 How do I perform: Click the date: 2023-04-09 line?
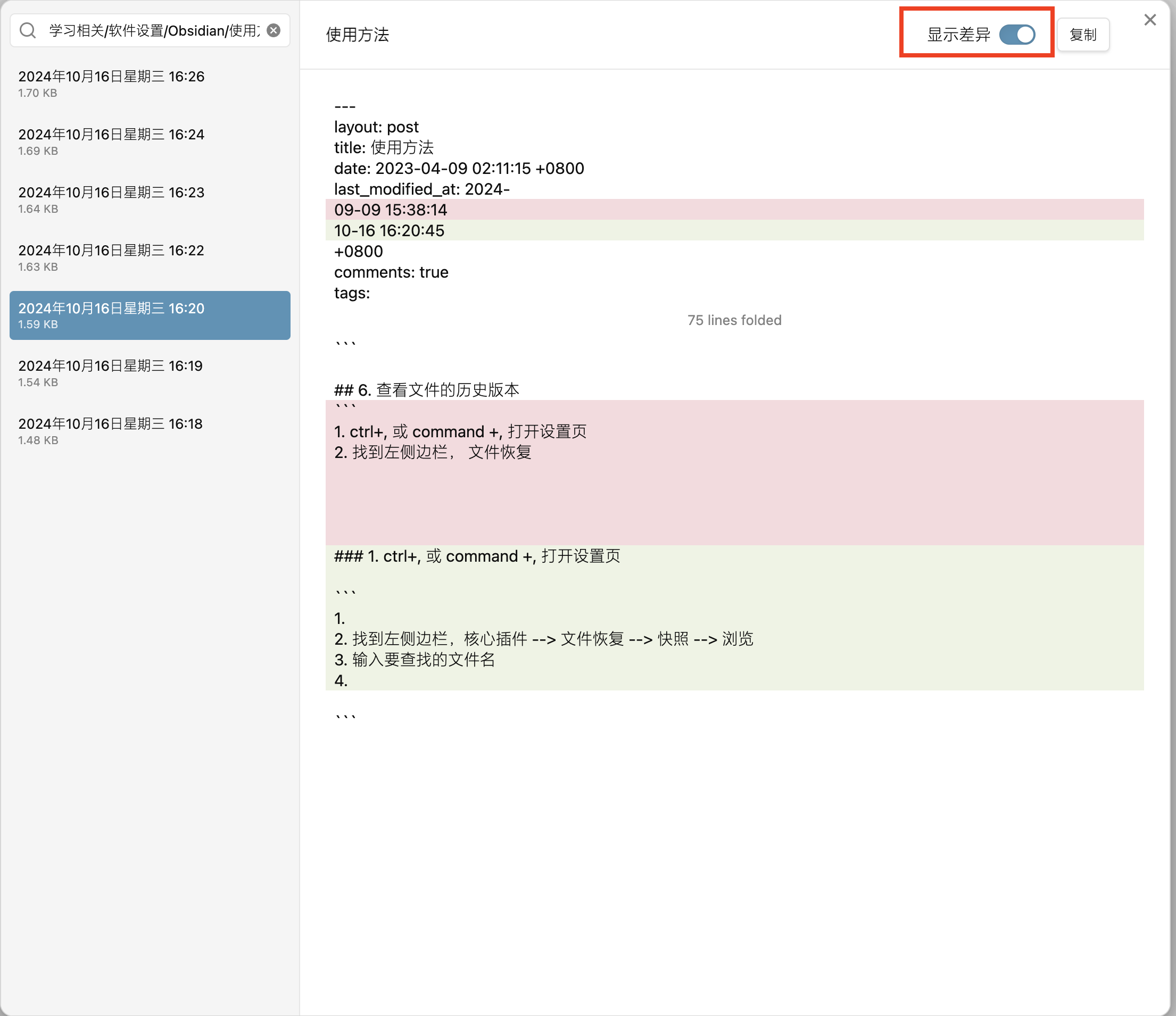[x=459, y=169]
